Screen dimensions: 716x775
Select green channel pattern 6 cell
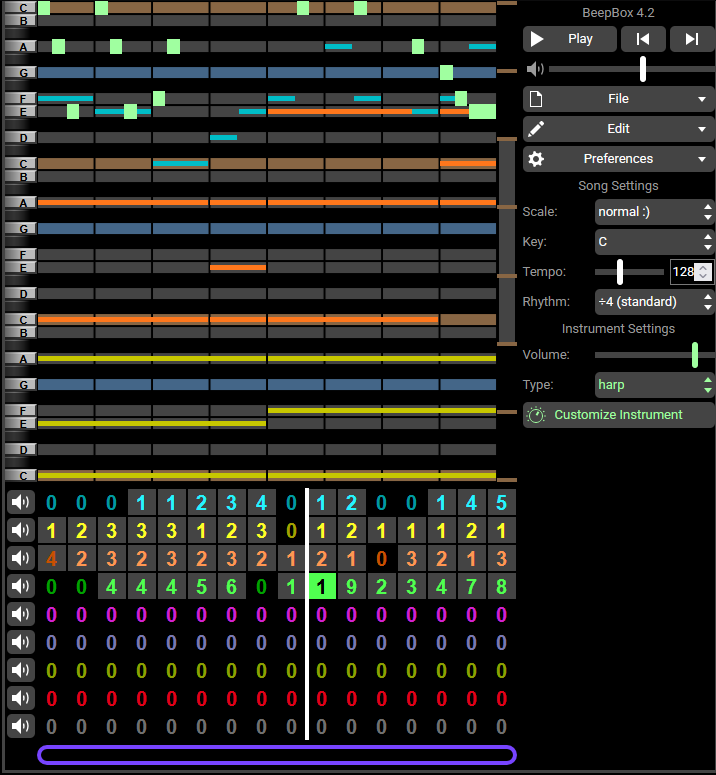click(x=231, y=587)
